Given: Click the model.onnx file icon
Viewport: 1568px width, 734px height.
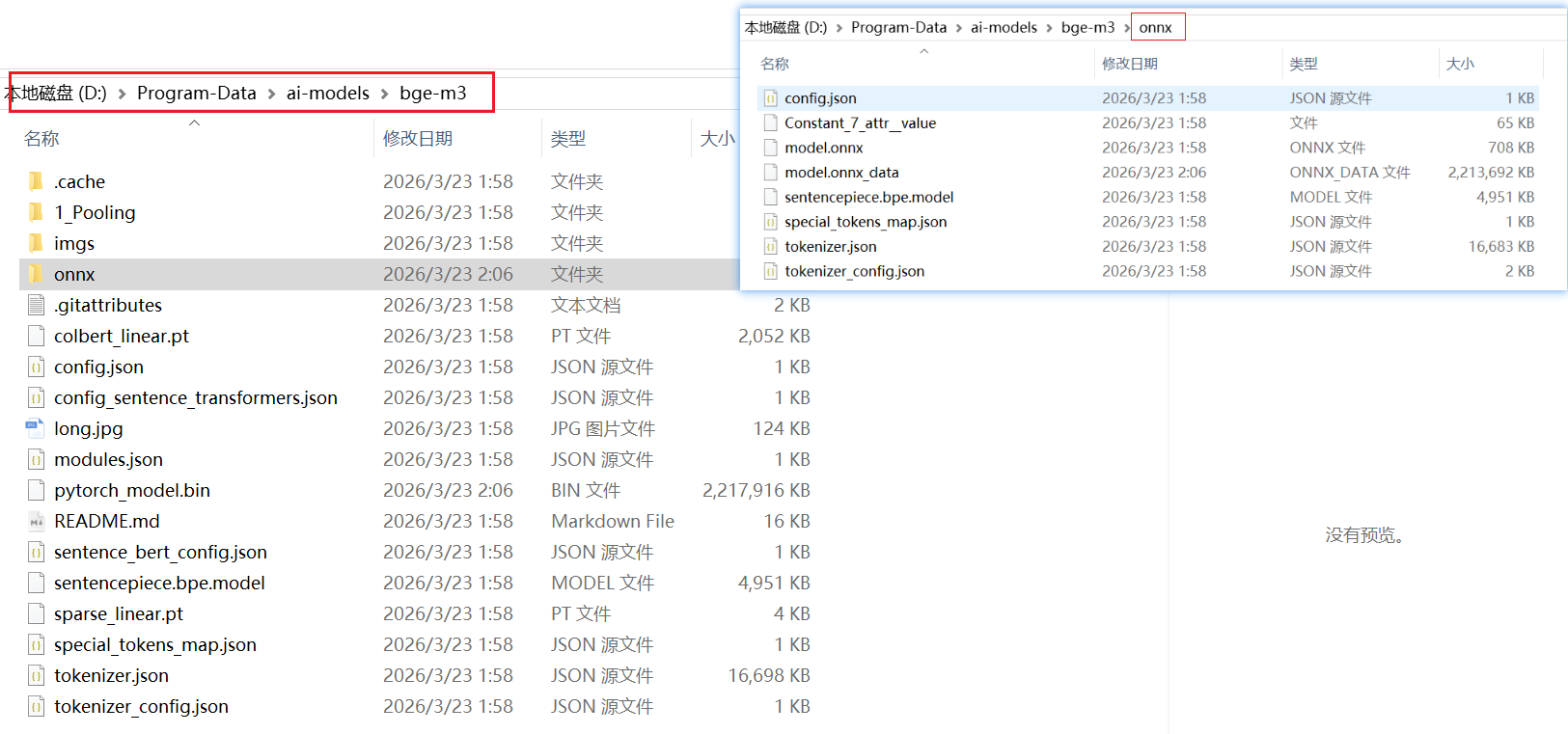Looking at the screenshot, I should point(770,148).
